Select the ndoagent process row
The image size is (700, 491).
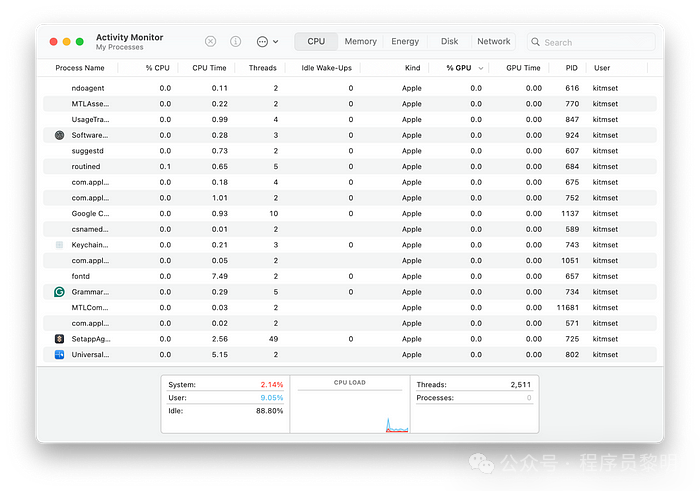click(350, 88)
